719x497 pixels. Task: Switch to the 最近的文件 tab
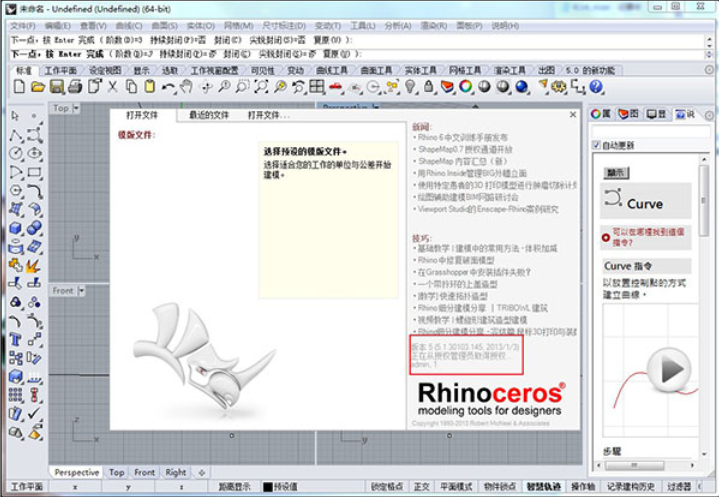pyautogui.click(x=208, y=115)
